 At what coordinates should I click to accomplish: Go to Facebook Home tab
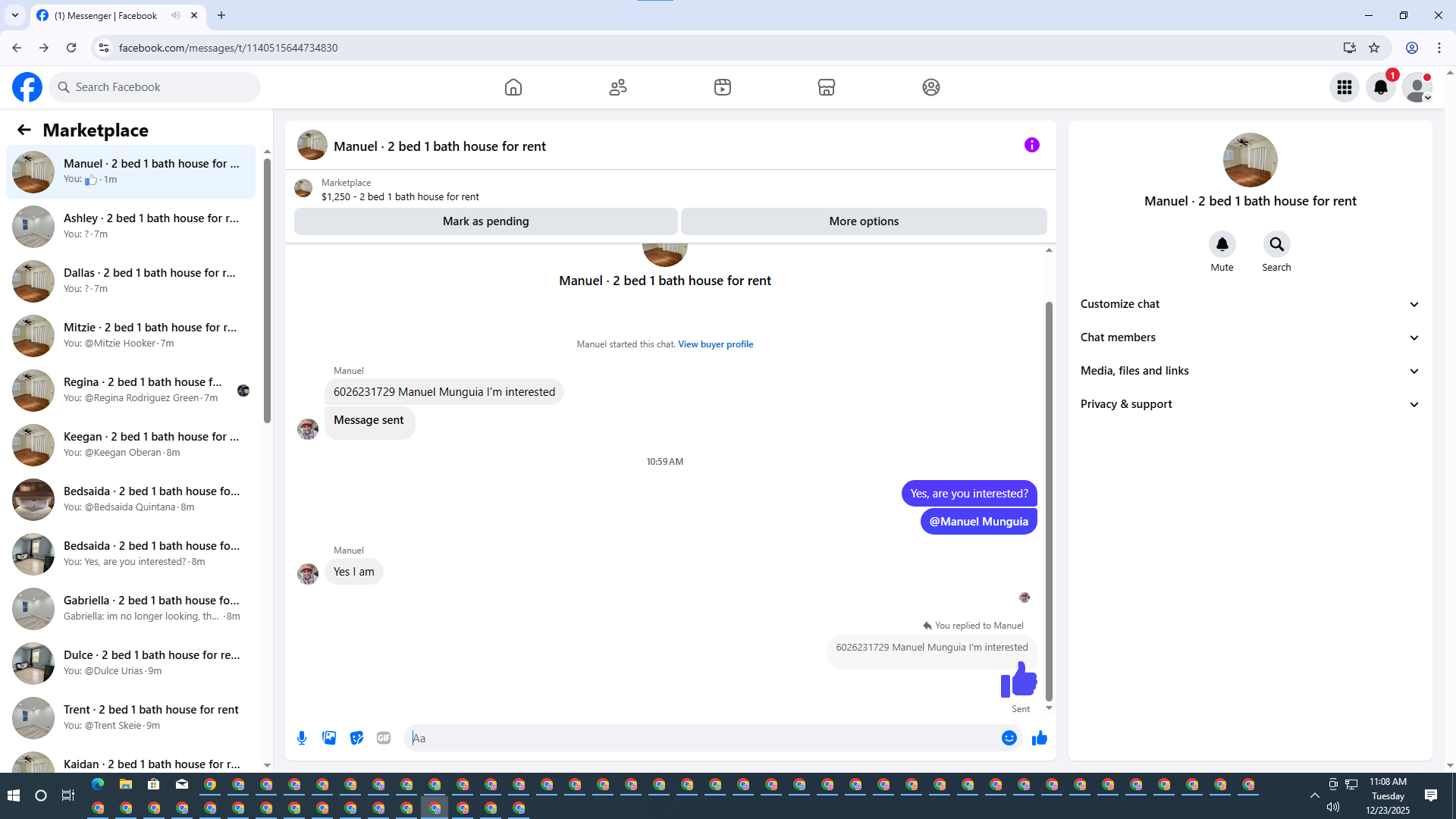click(513, 87)
